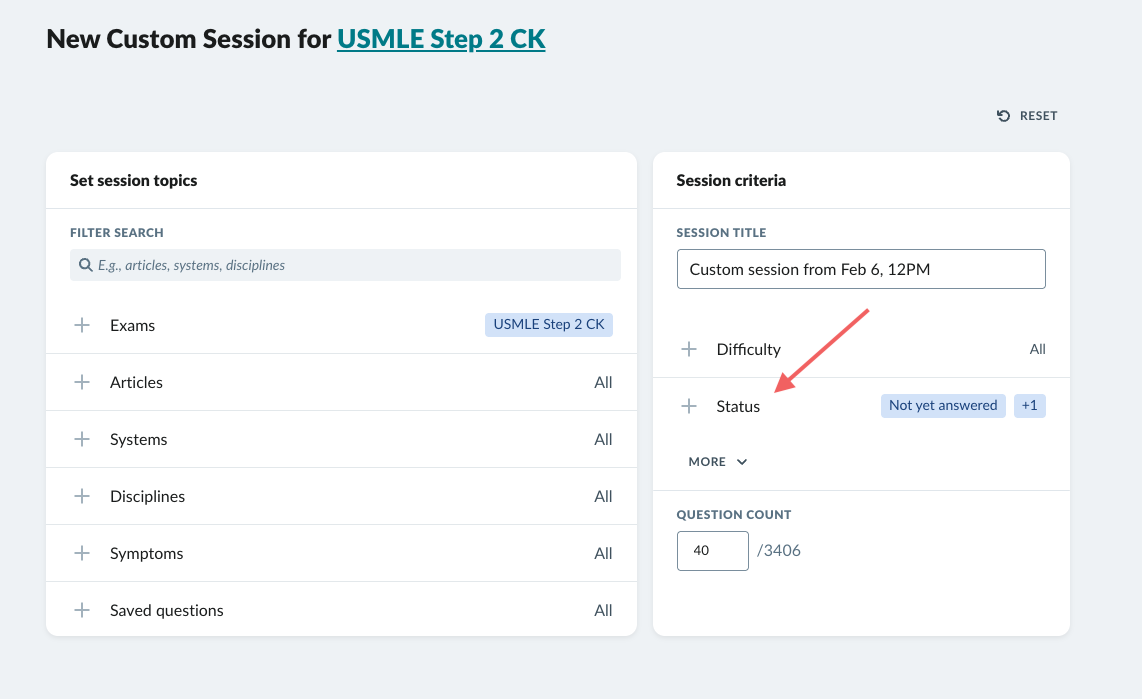This screenshot has width=1142, height=699.
Task: Click the +1 status badge
Action: [1030, 406]
